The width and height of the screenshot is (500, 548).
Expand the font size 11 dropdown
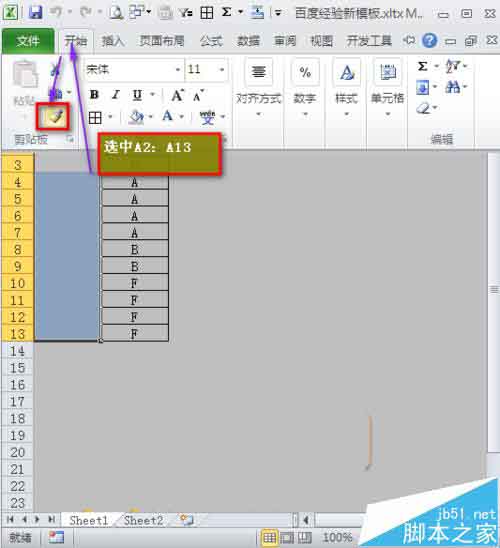pos(222,70)
